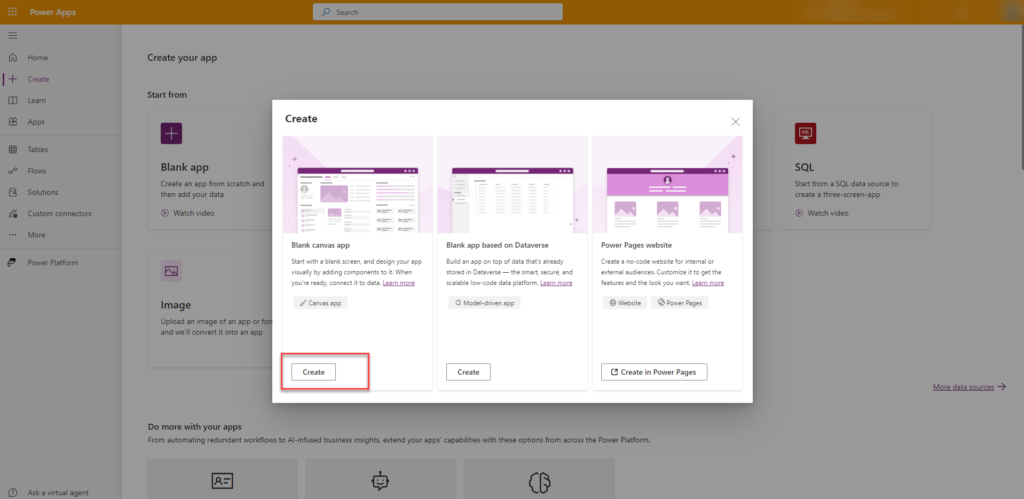Click Create under Blank canvas app

313,372
